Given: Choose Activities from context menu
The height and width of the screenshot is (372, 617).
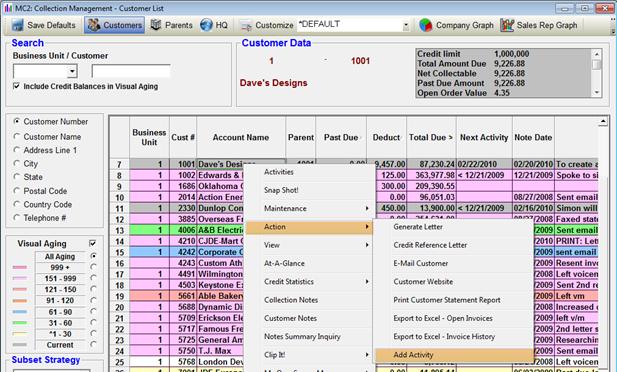Looking at the screenshot, I should 279,172.
